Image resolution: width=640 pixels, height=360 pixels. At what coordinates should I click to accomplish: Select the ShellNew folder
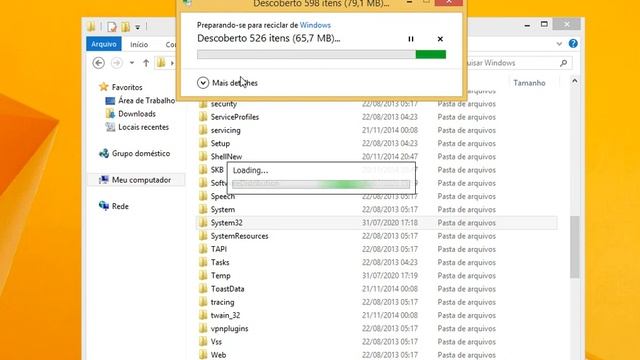click(226, 157)
